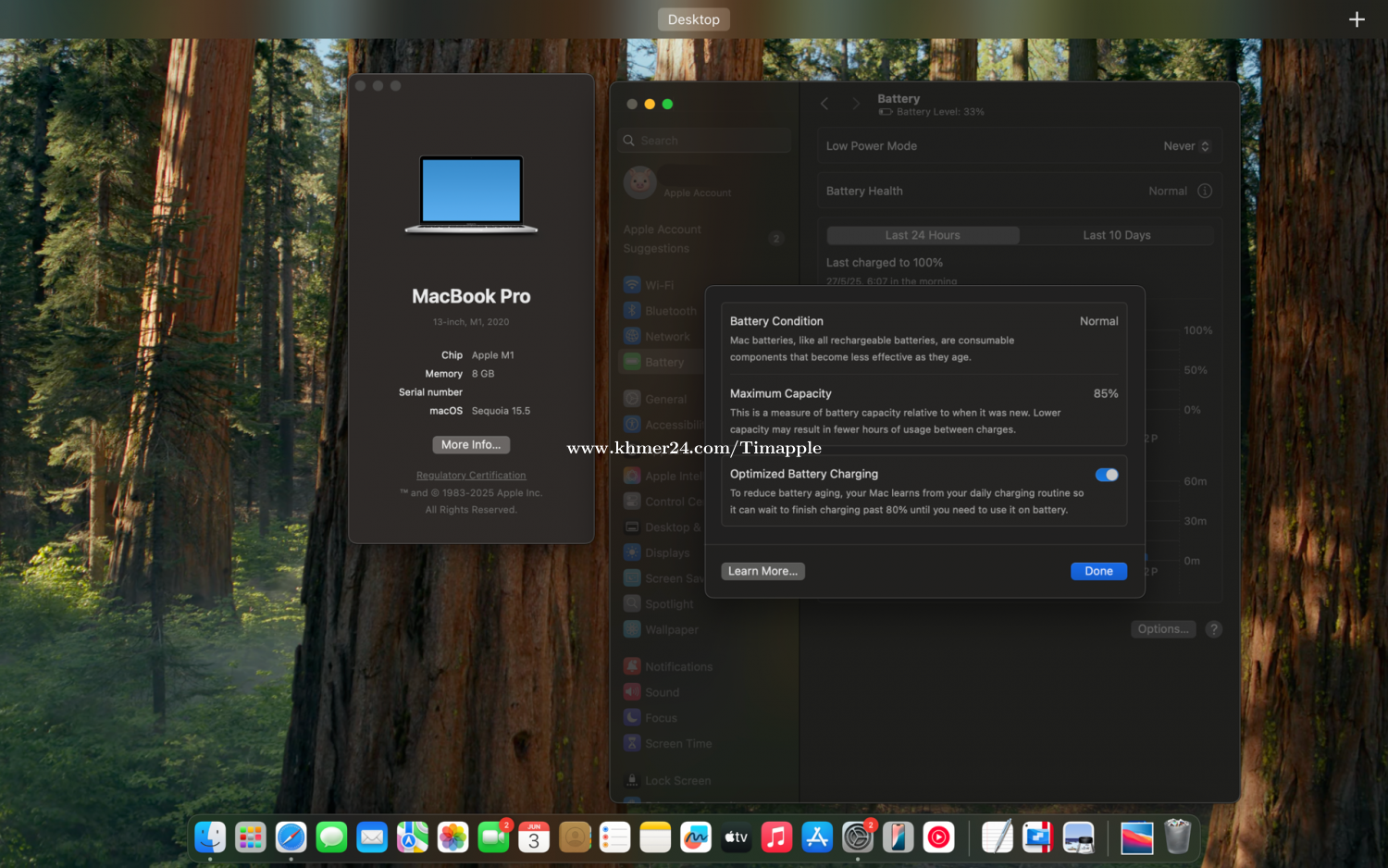Viewport: 1388px width, 868px height.
Task: Open Network settings in the sidebar
Action: point(657,337)
